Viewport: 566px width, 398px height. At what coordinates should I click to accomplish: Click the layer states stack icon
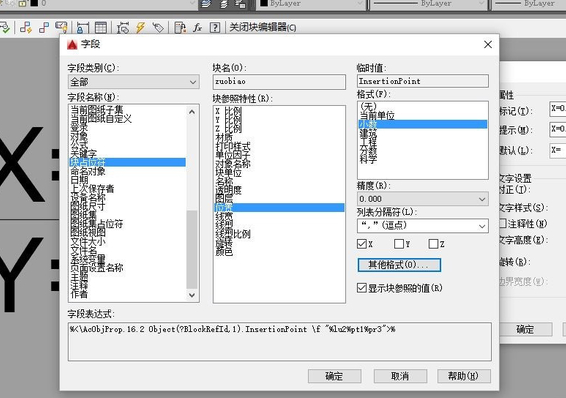point(223,4)
